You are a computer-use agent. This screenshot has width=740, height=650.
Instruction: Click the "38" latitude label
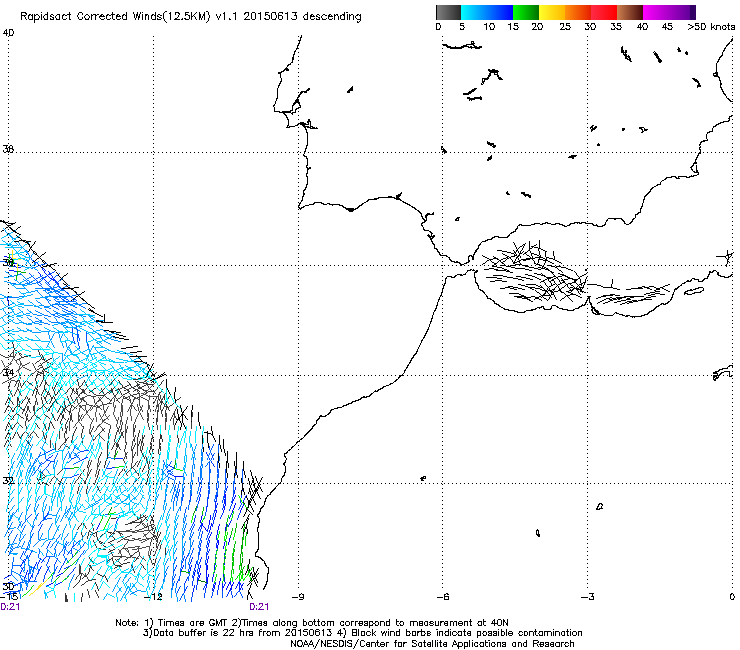8,149
